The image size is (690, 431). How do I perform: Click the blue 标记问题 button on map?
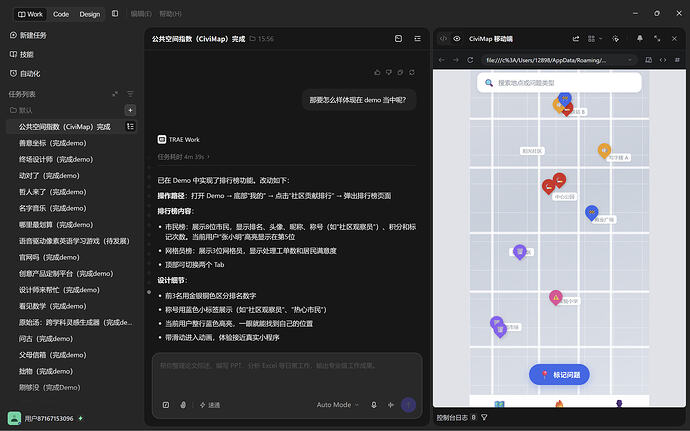(x=559, y=375)
